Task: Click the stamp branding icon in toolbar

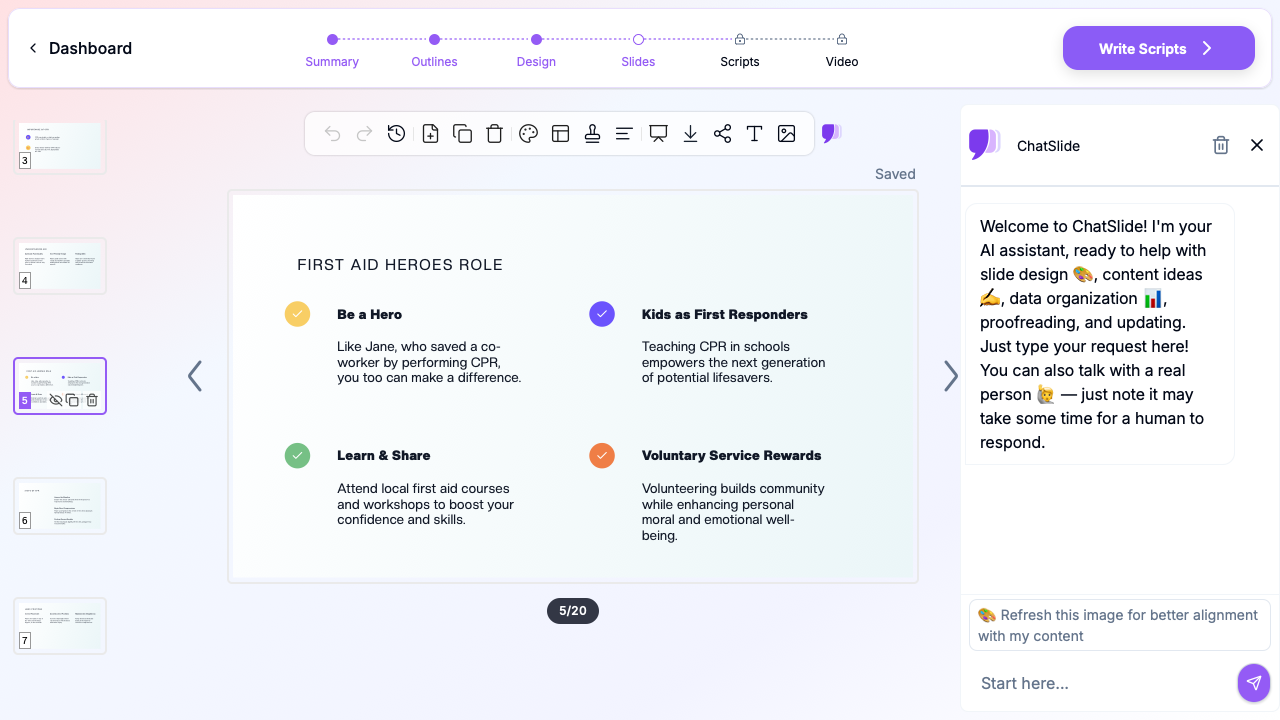Action: (592, 133)
